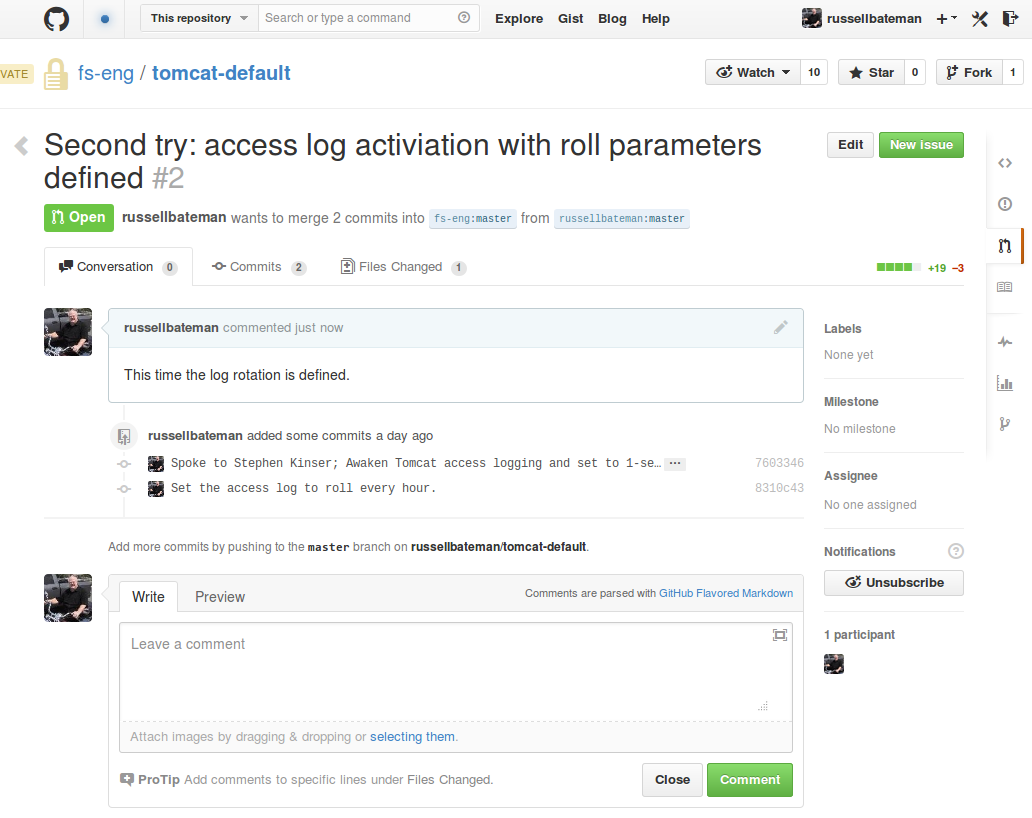Open 'Spoke to Stephen Kinser' commit message
The height and width of the screenshot is (818, 1032).
pos(416,463)
